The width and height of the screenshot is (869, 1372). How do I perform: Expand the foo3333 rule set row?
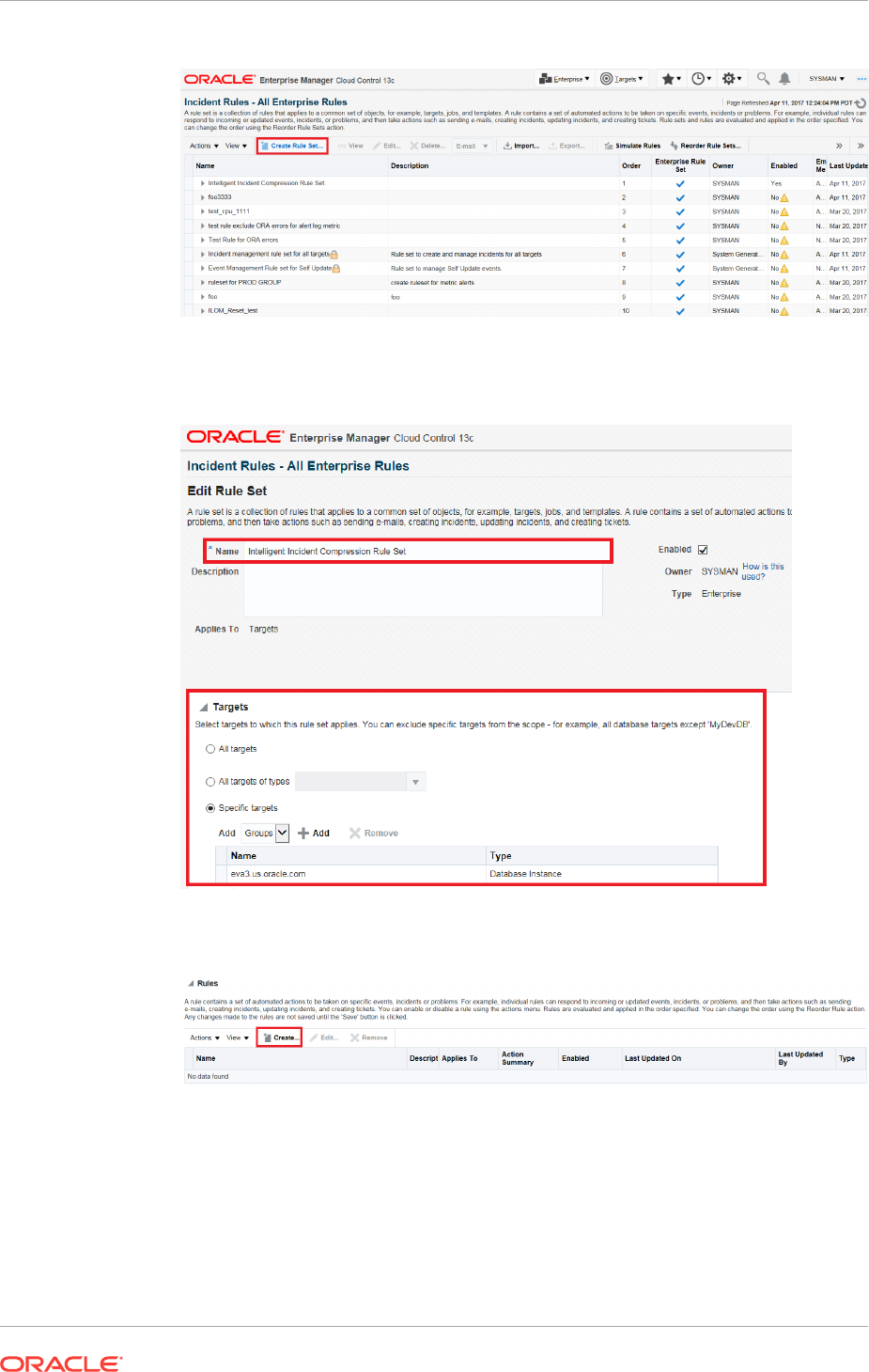(x=203, y=197)
